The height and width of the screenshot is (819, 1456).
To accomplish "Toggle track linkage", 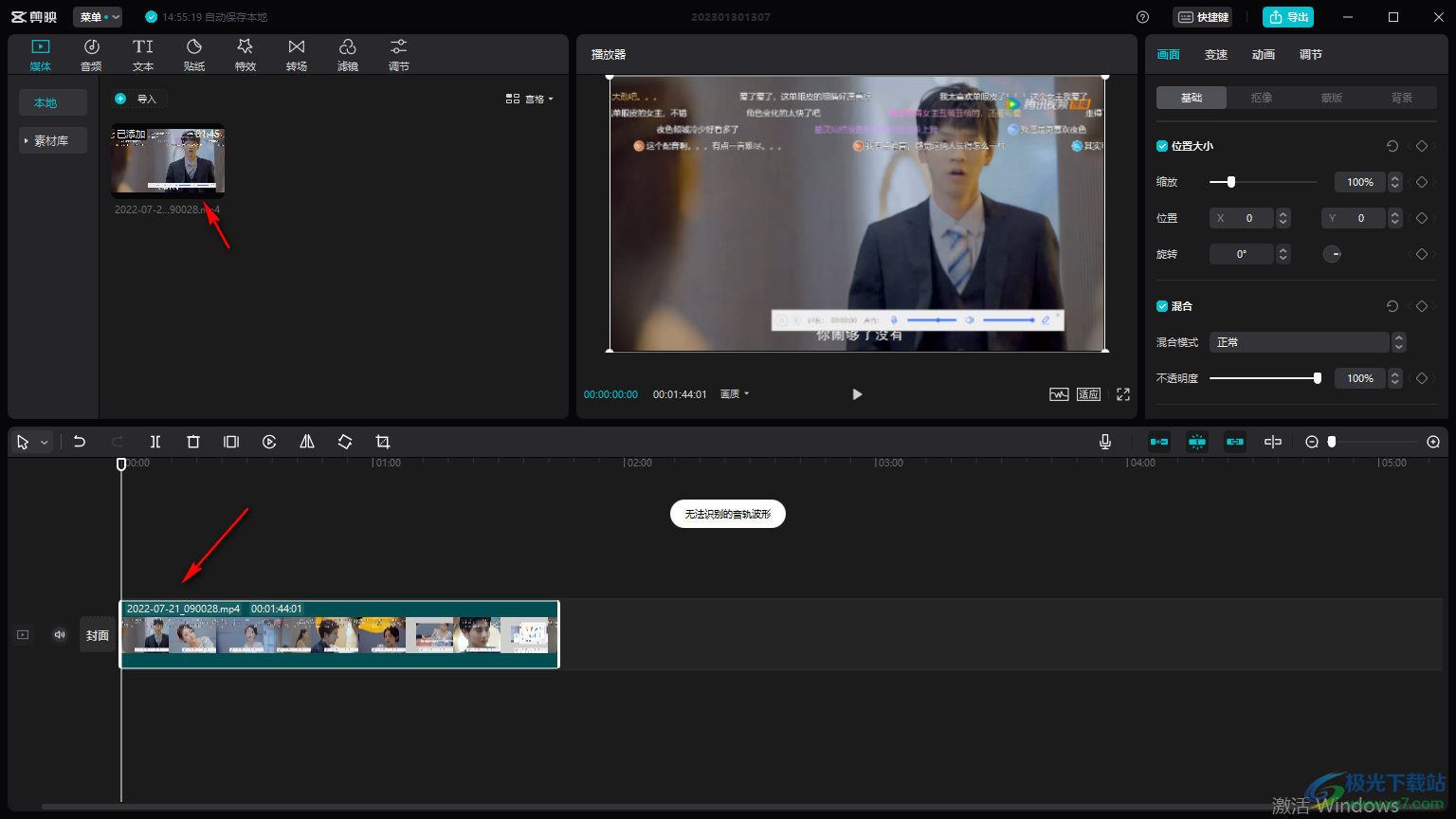I will [x=1235, y=442].
